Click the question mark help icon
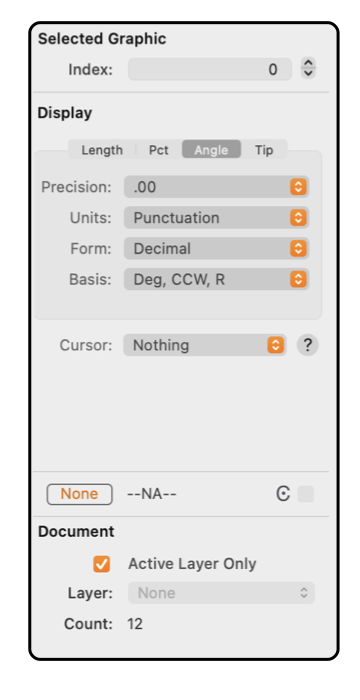Image resolution: width=360 pixels, height=700 pixels. tap(307, 345)
